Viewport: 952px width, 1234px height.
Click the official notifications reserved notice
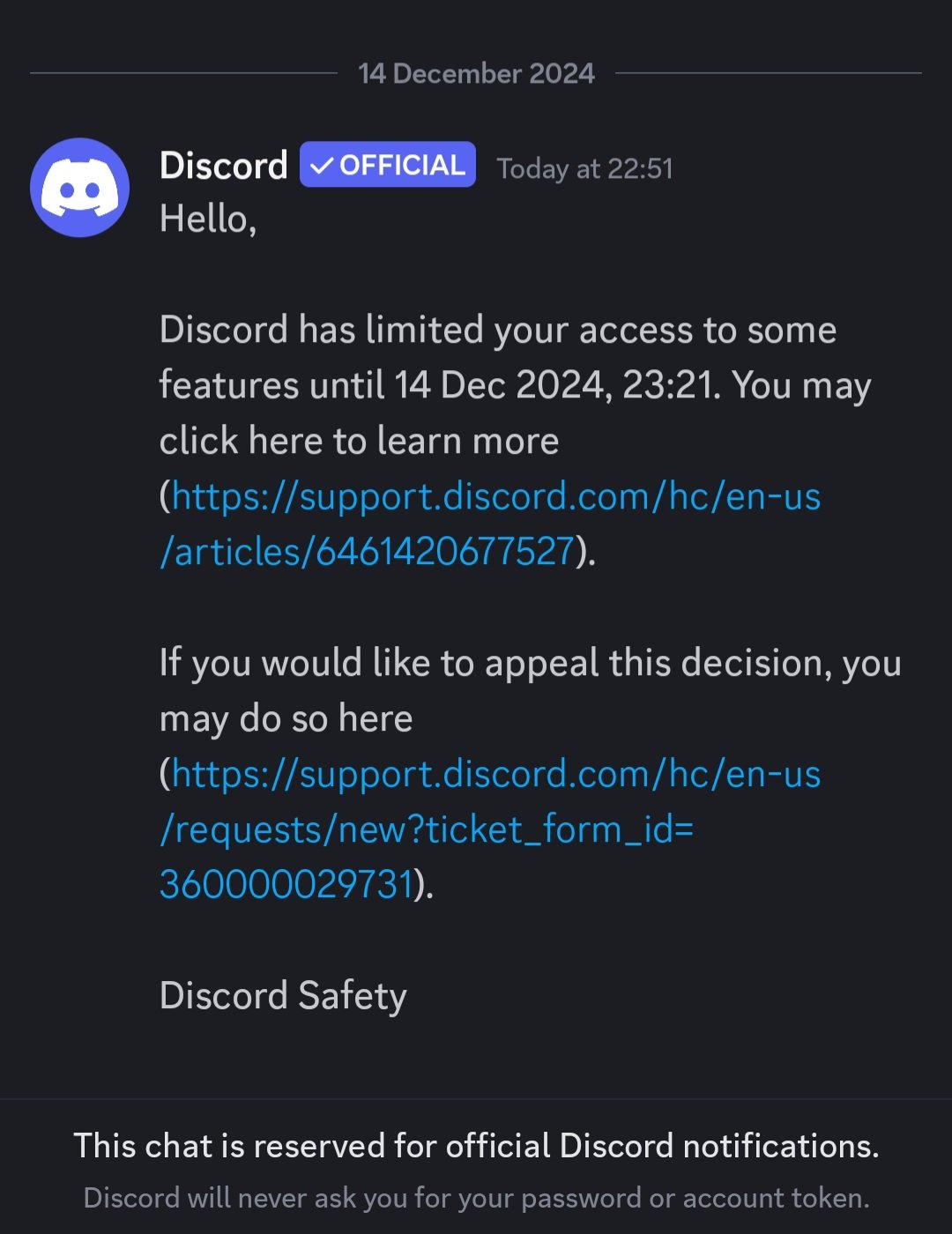click(476, 1146)
